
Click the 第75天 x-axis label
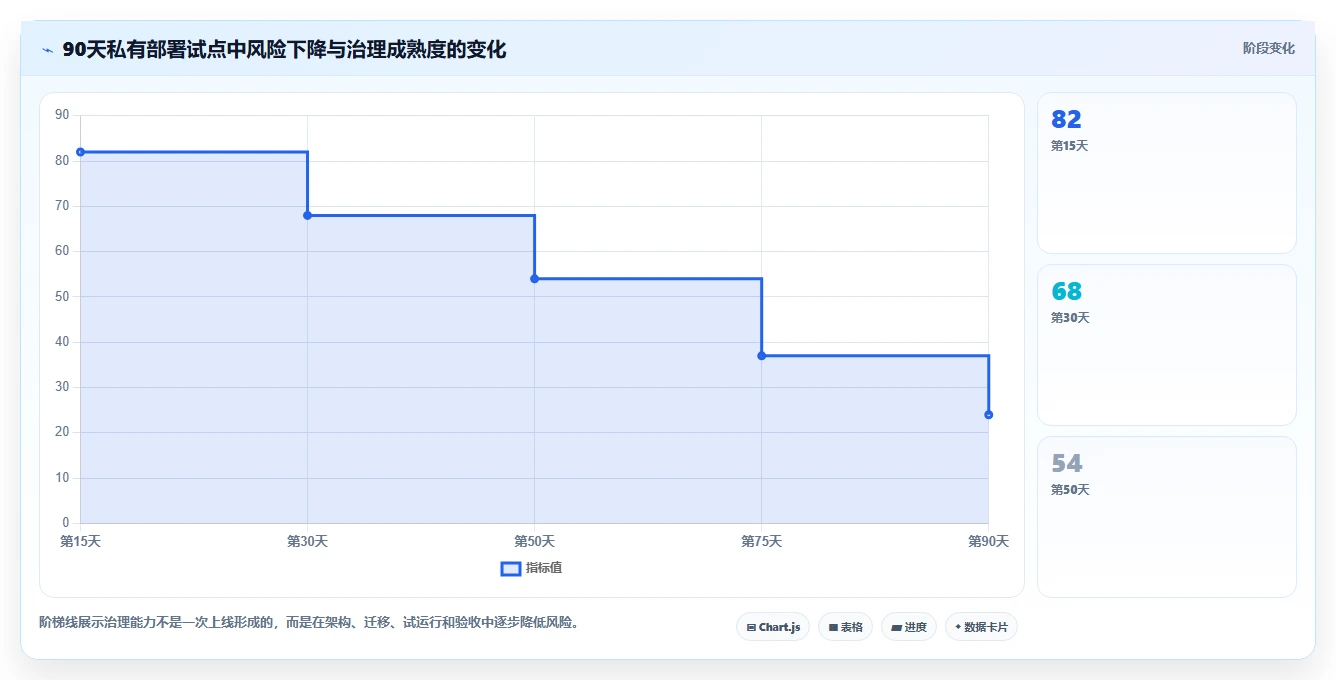coord(761,541)
